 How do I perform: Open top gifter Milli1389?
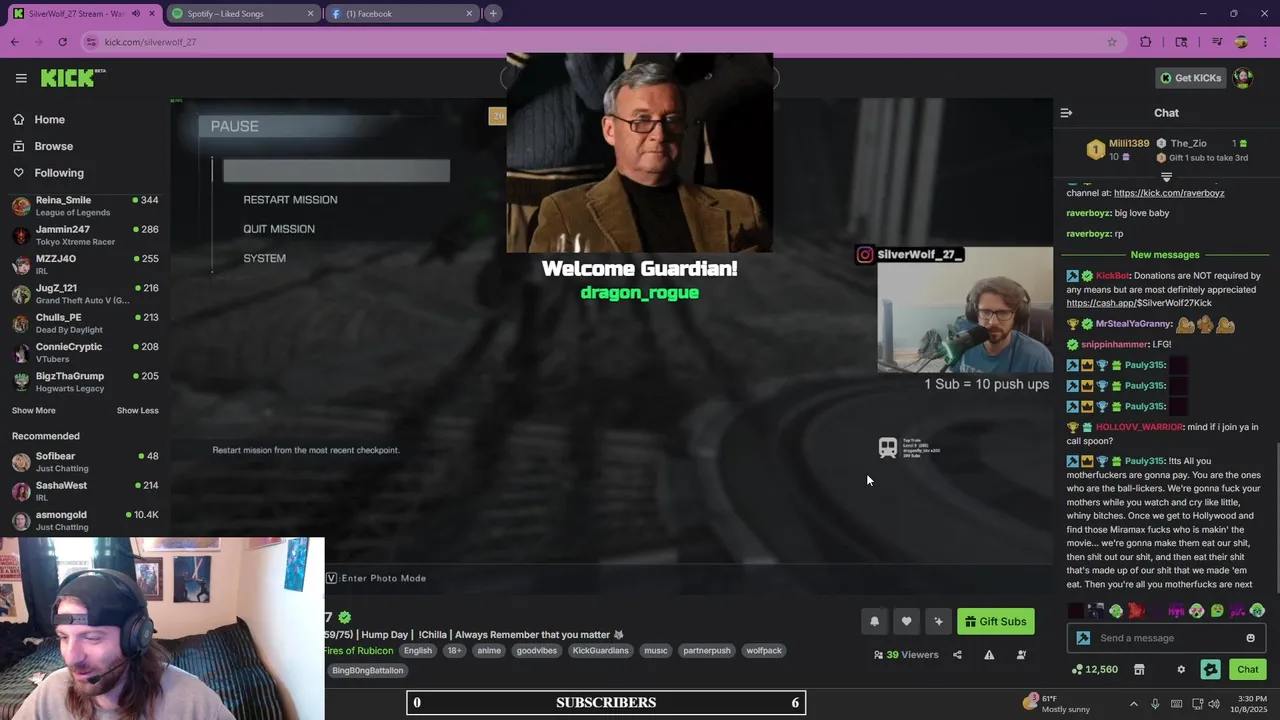[x=1129, y=144]
